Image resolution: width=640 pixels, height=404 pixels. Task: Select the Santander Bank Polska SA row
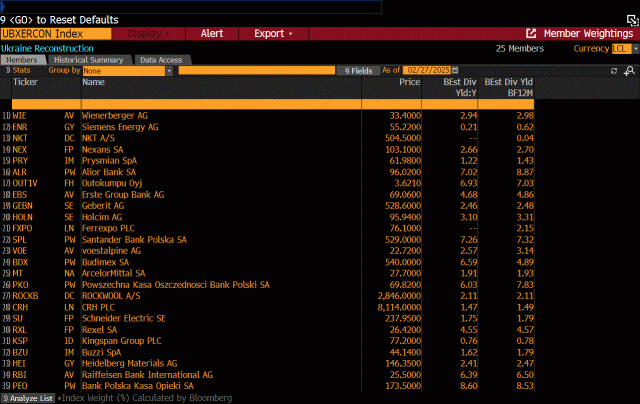(267, 240)
